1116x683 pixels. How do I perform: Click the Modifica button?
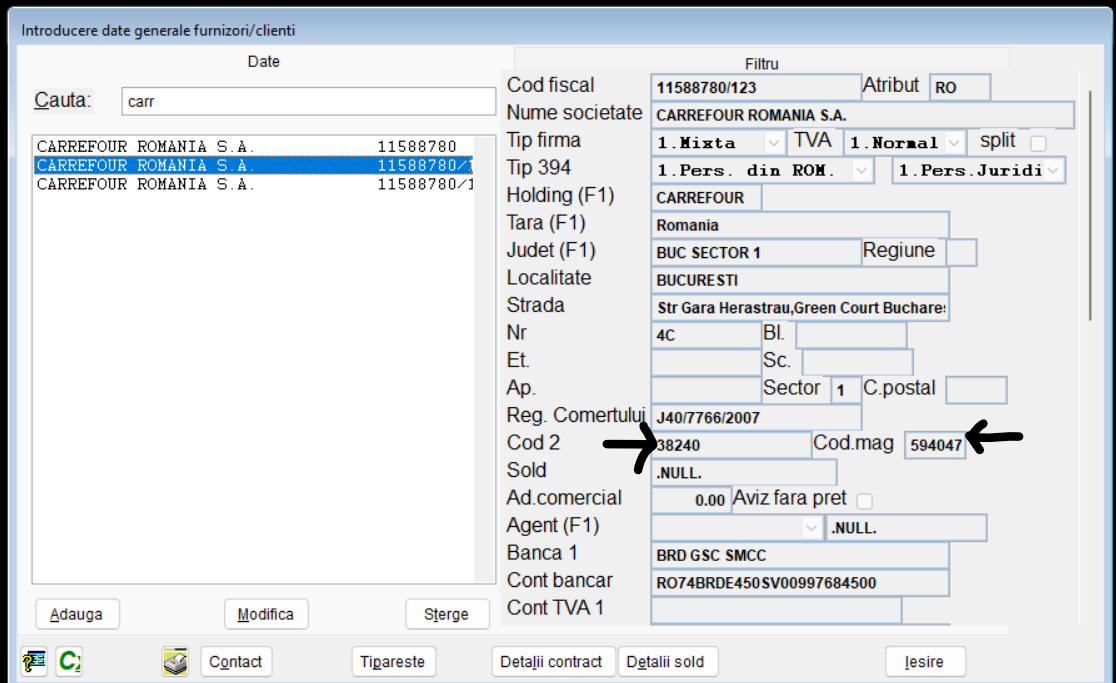265,614
